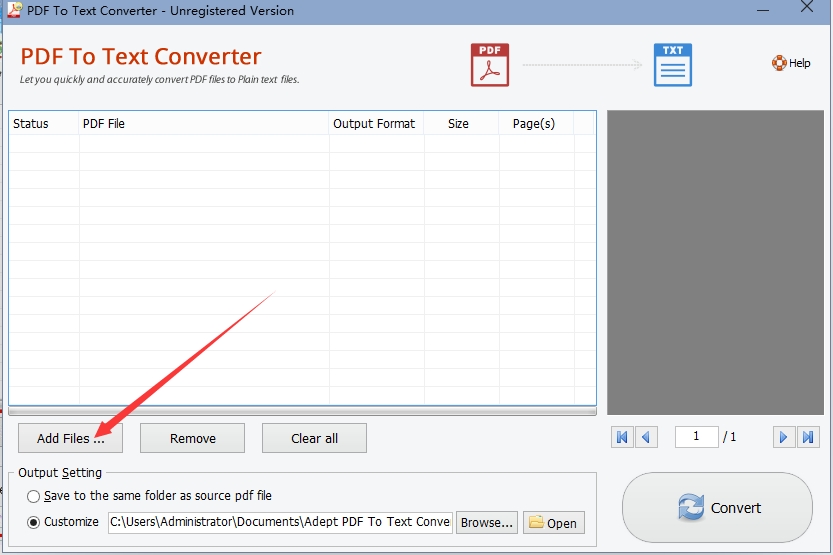Click the blue TXT document icon

[x=673, y=65]
